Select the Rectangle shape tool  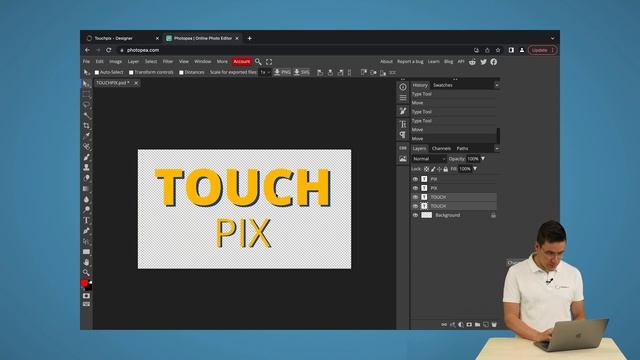click(x=86, y=252)
